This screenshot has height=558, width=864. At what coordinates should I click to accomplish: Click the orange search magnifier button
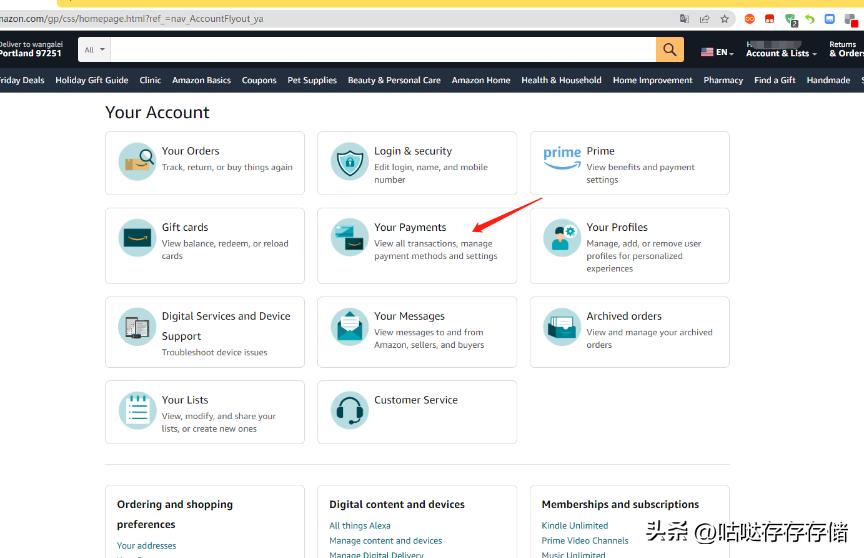(669, 50)
